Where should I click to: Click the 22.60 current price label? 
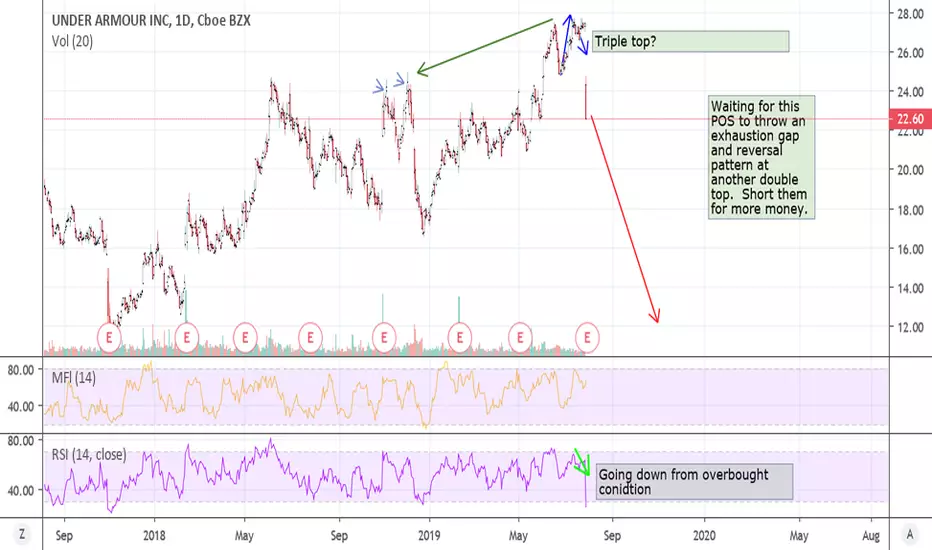(910, 119)
